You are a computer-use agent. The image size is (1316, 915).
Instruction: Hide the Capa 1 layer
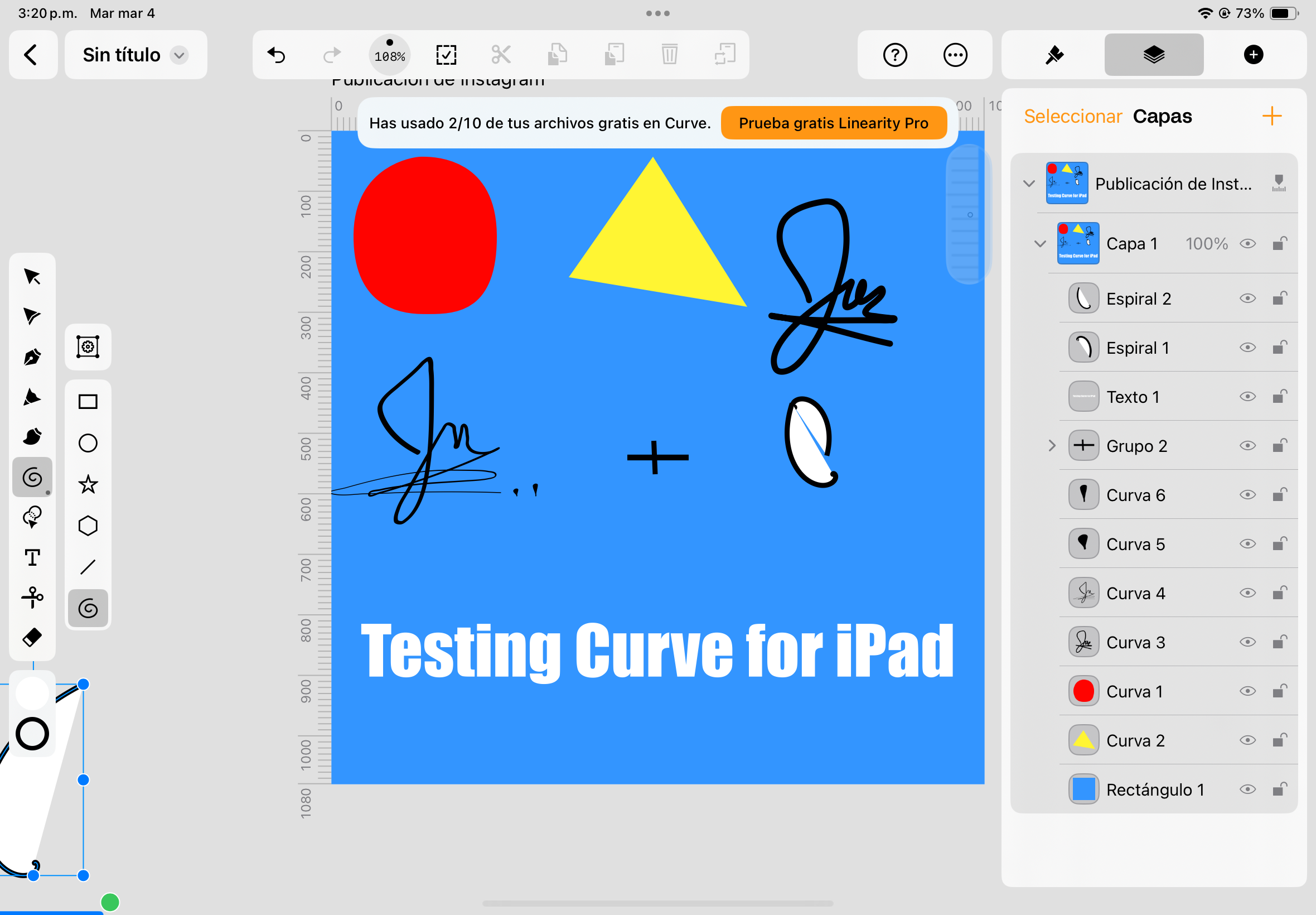tap(1248, 244)
